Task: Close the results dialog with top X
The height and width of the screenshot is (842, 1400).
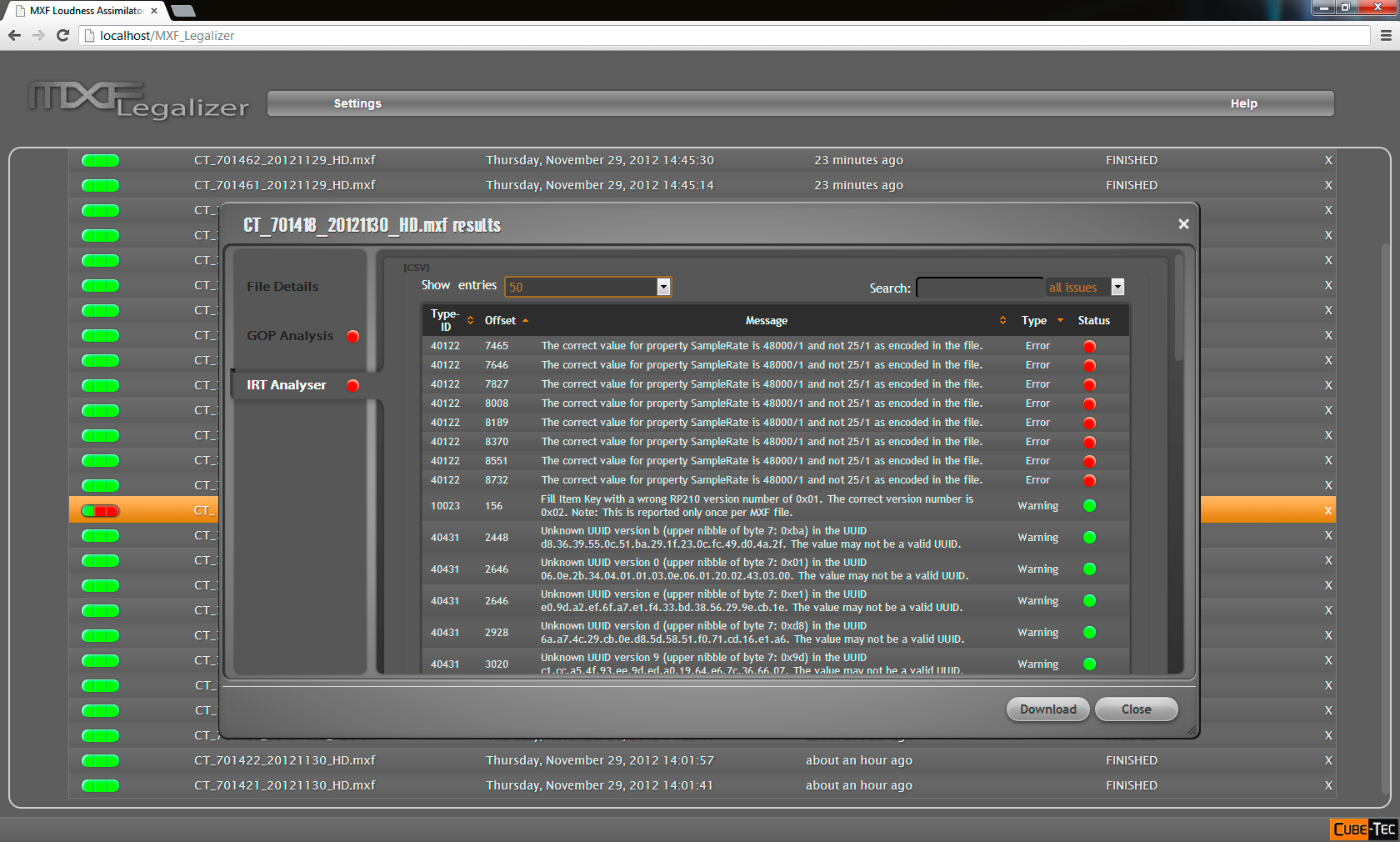Action: coord(1183,224)
